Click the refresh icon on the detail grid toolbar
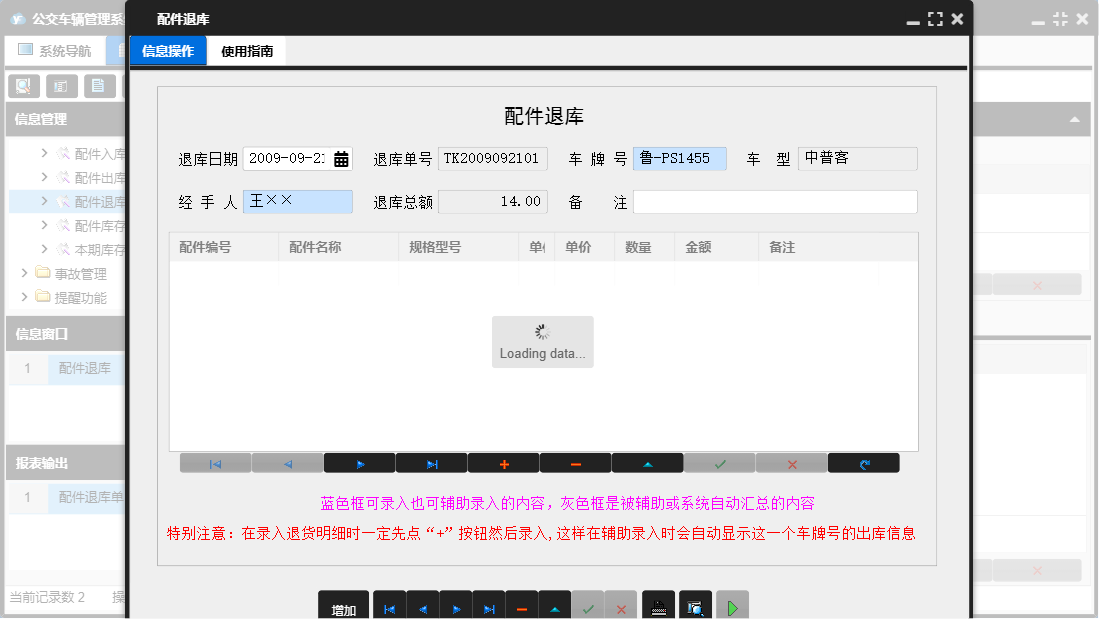This screenshot has height=635, width=1099. [x=863, y=462]
